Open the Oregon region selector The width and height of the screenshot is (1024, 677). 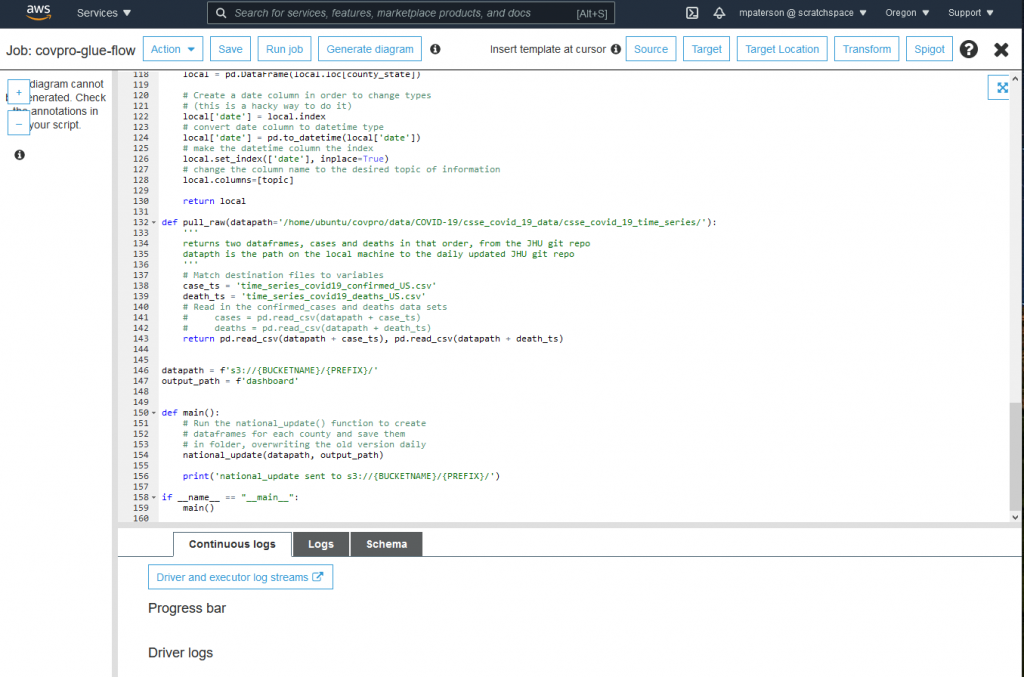pyautogui.click(x=907, y=13)
